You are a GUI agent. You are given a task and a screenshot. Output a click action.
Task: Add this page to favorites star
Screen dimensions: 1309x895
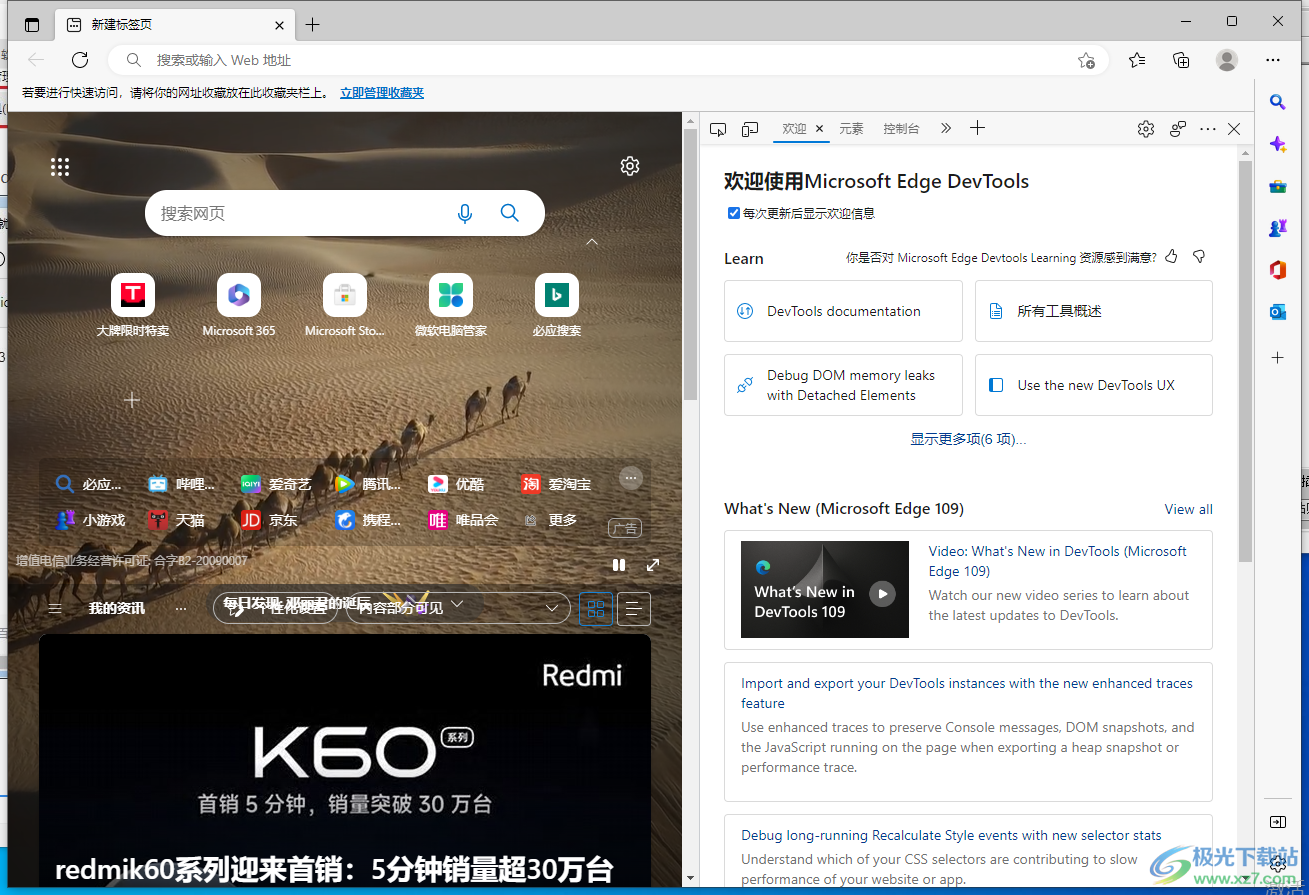tap(1086, 61)
